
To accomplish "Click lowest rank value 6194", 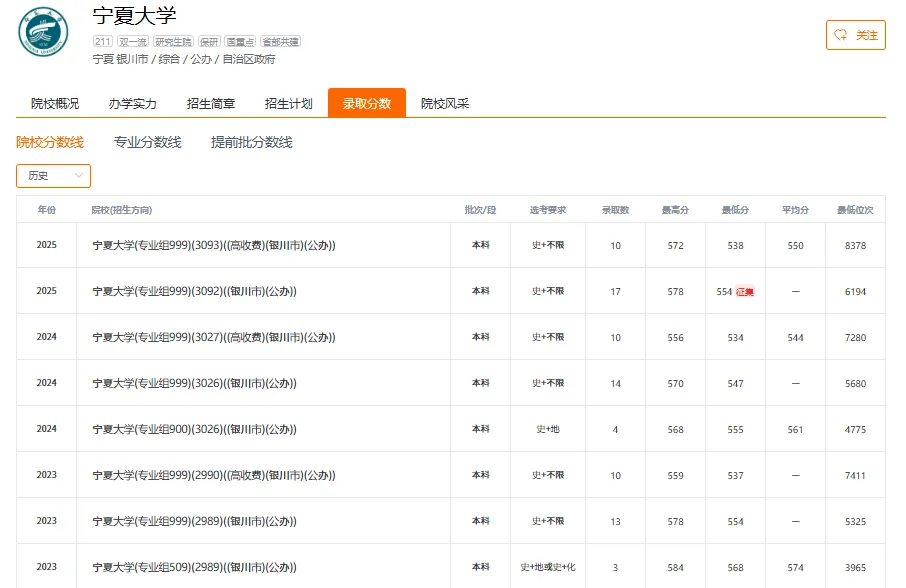I will [856, 292].
